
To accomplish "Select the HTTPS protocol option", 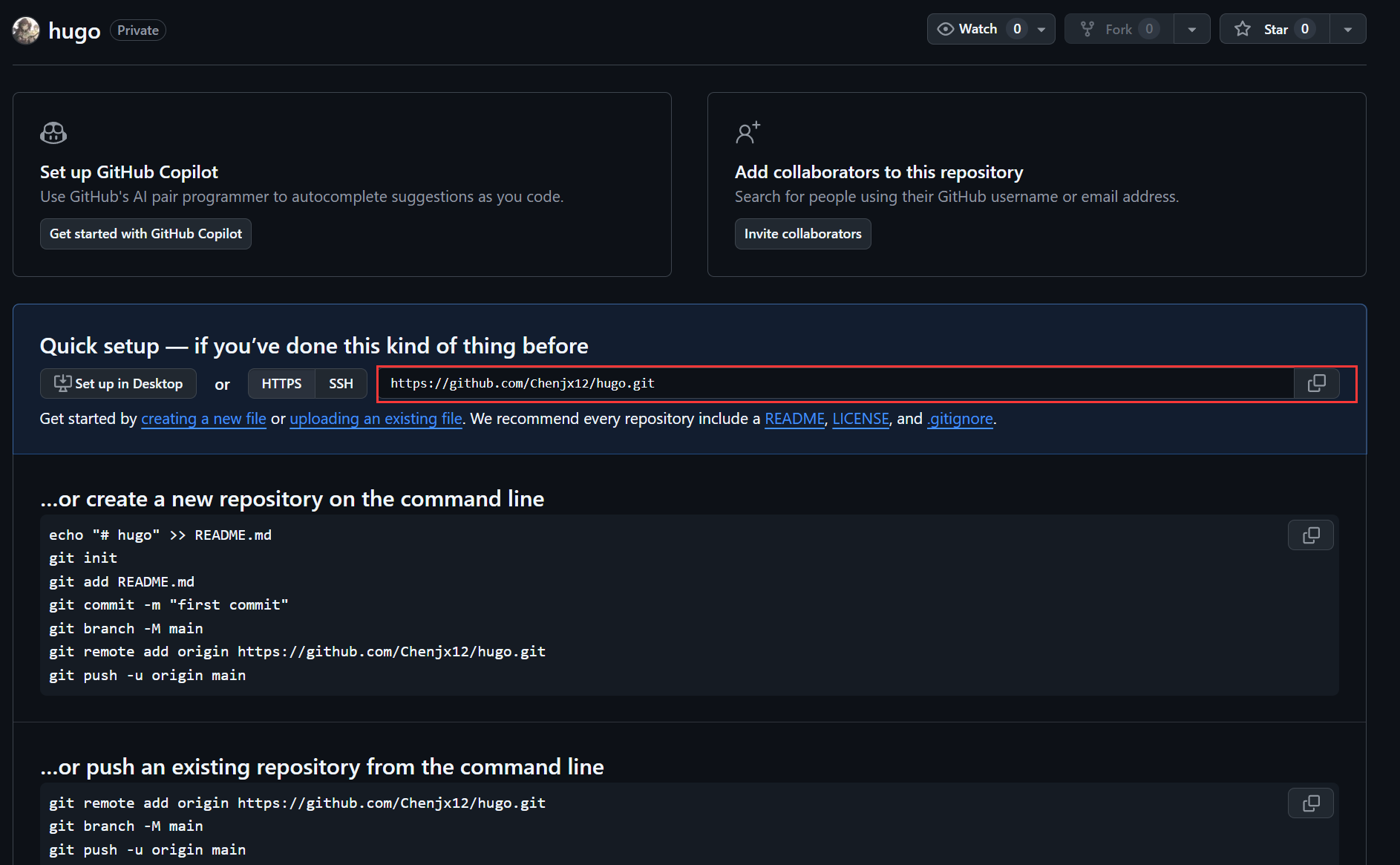I will [x=281, y=384].
